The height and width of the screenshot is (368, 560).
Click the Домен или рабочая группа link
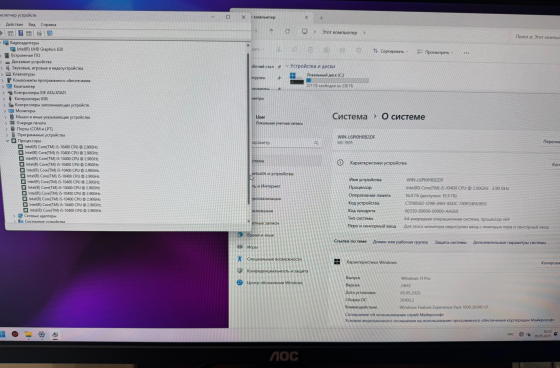400,242
